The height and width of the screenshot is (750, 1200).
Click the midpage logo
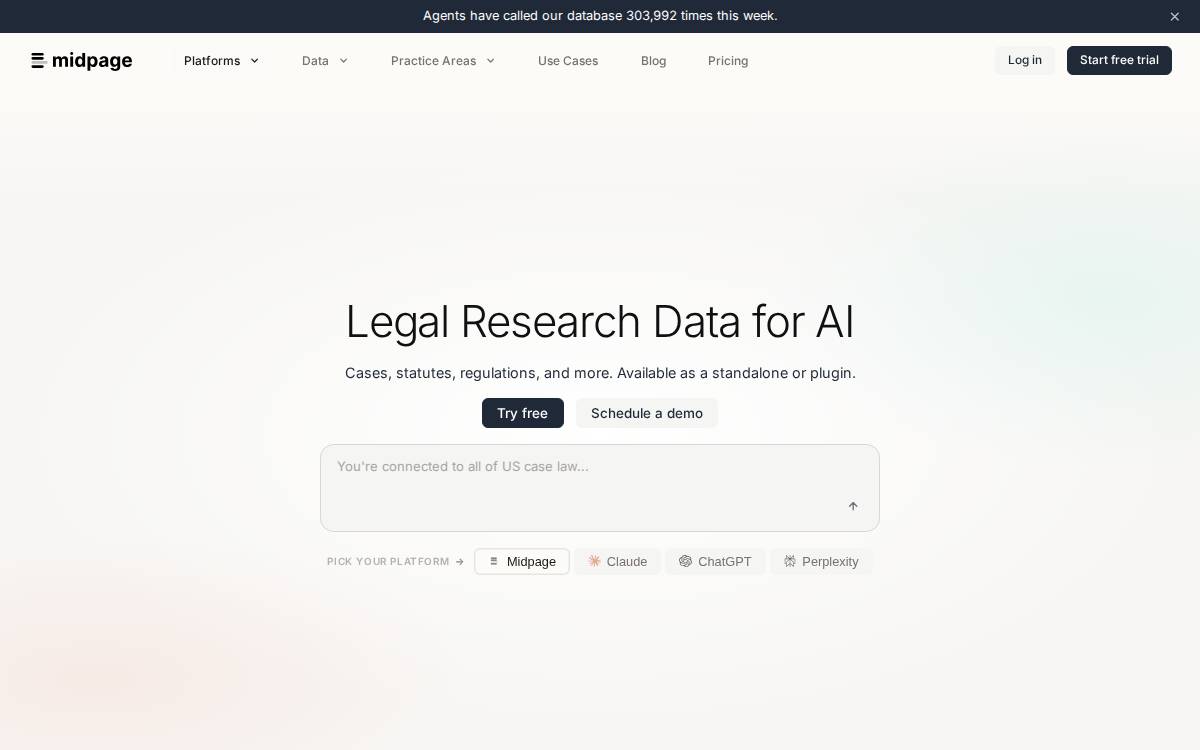point(82,61)
